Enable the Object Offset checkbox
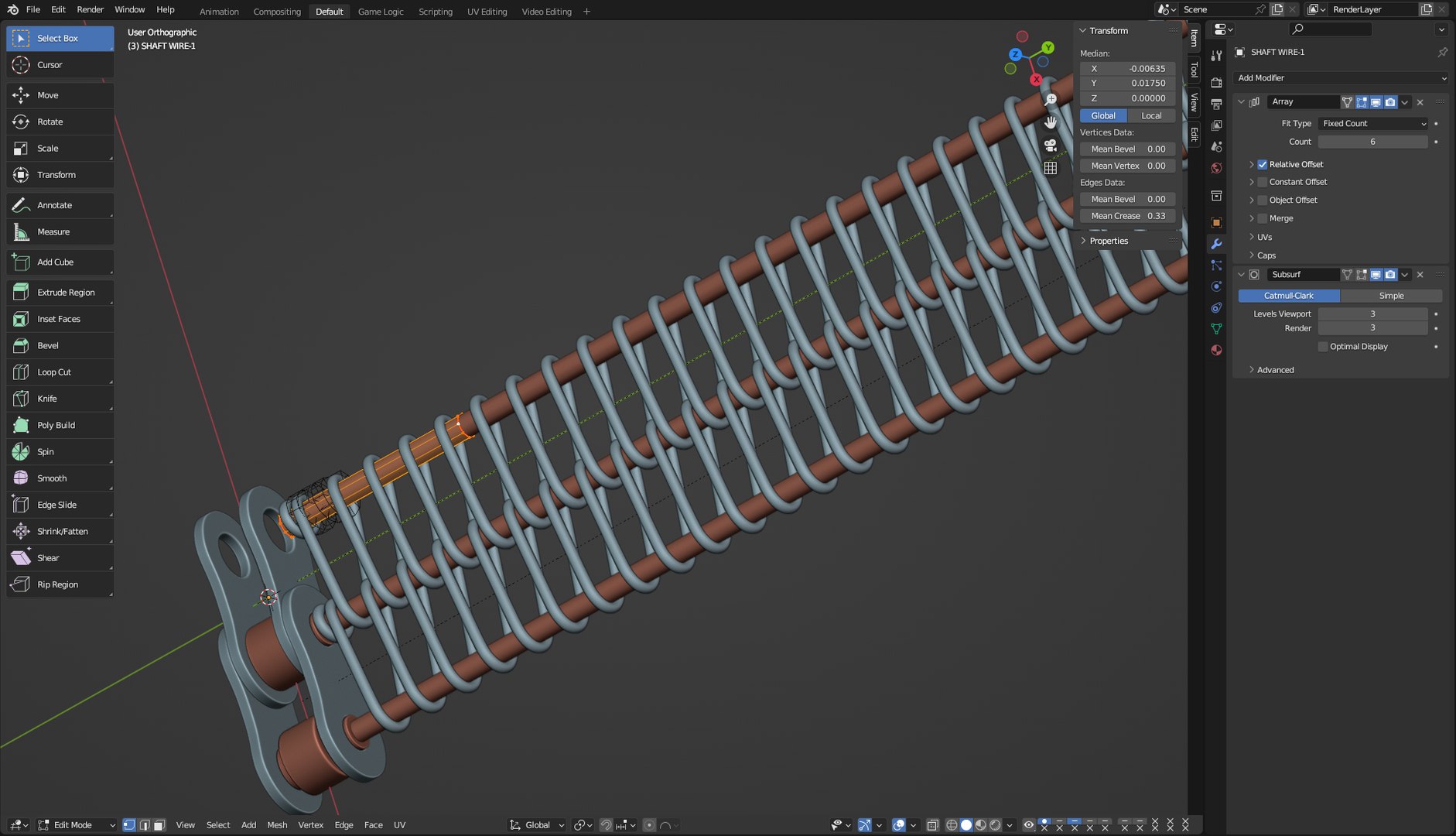 point(1263,200)
